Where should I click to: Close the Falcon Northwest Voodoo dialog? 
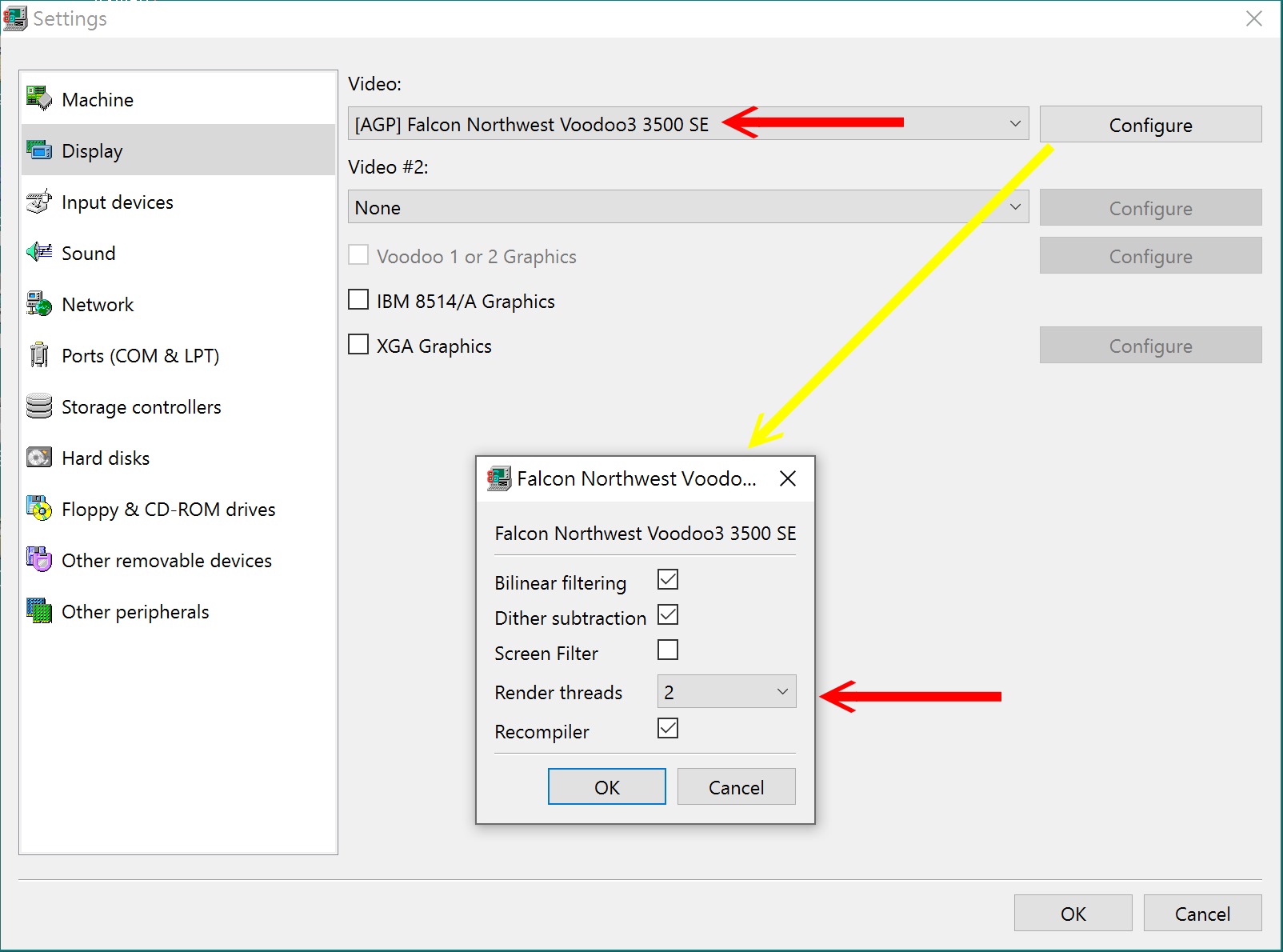788,478
